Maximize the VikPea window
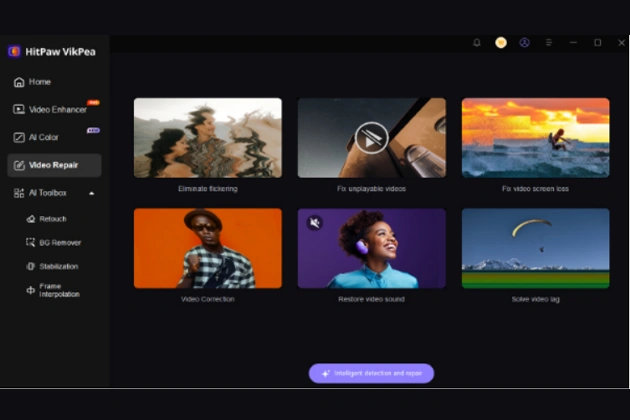Screen dimensions: 630x420 tap(597, 43)
